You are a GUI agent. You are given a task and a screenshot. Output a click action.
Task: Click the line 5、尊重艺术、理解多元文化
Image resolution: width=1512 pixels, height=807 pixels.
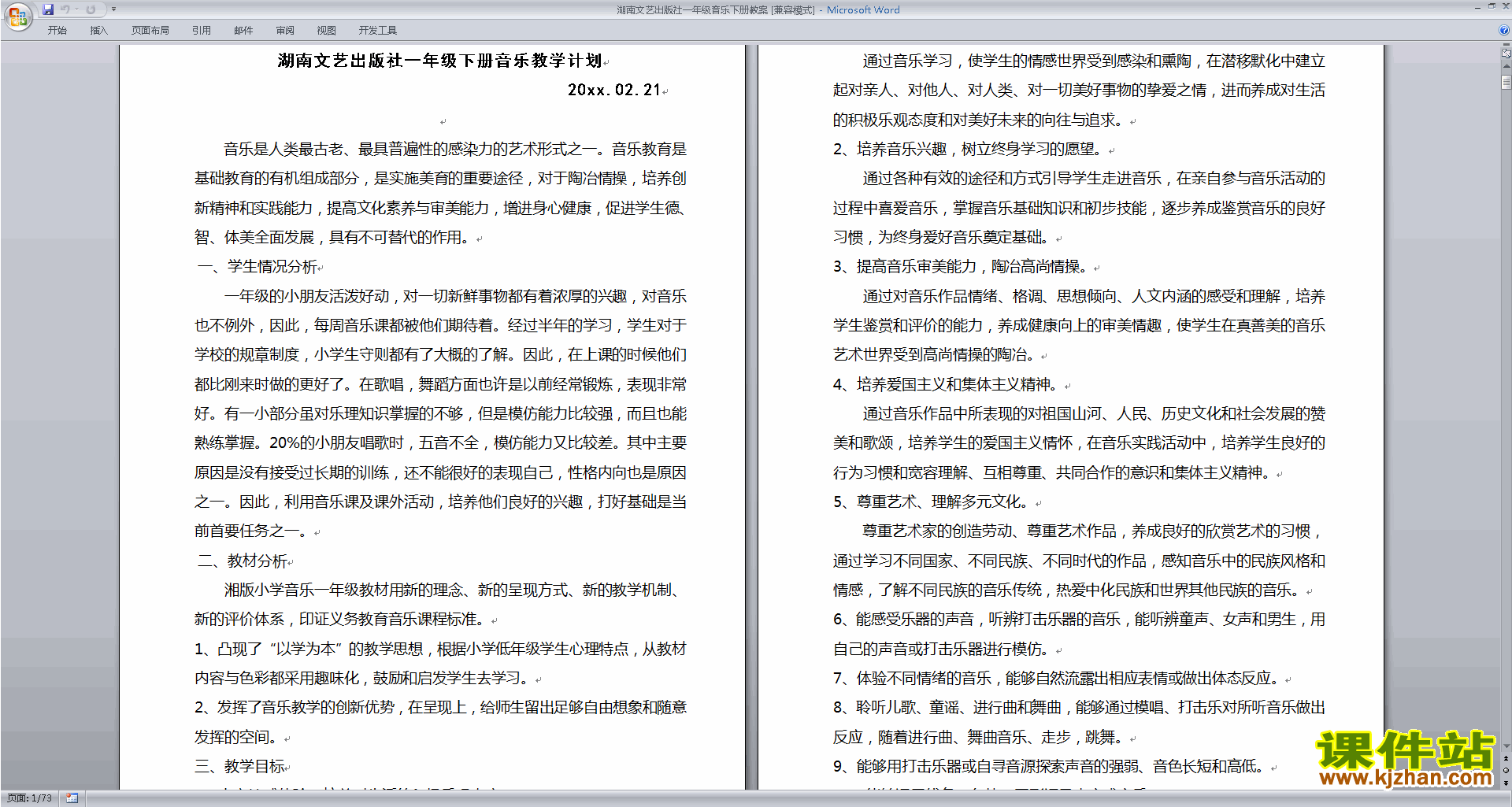tap(932, 502)
